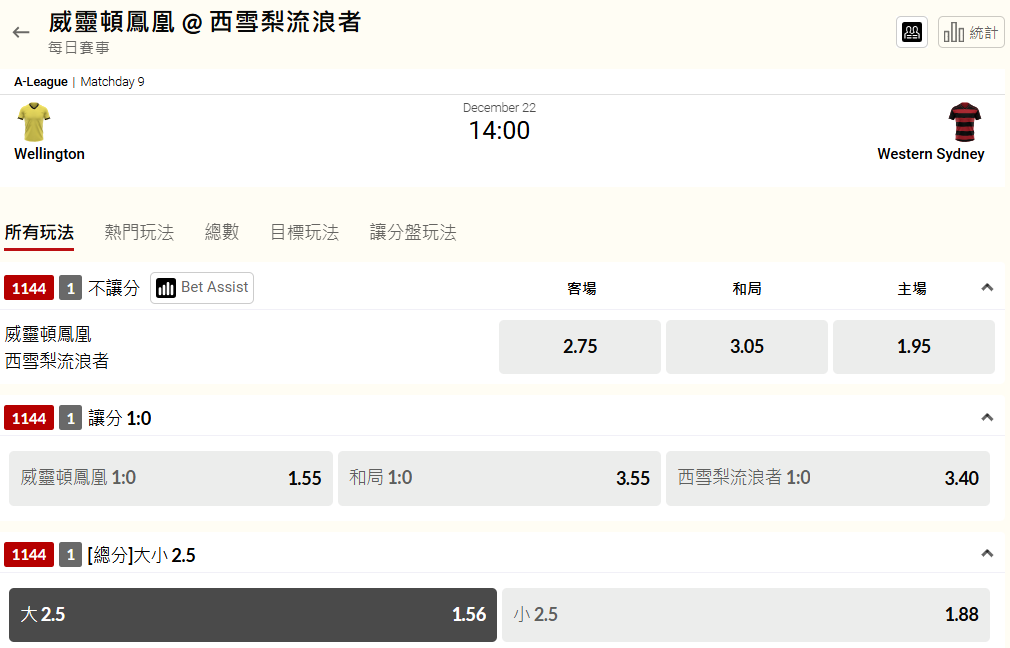Open the head-to-head people icon button

point(911,32)
